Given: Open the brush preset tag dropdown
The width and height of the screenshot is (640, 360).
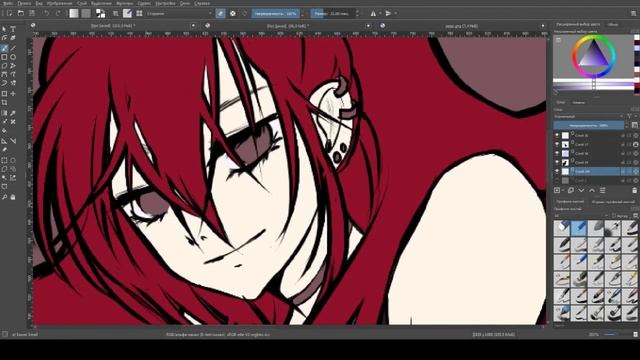Looking at the screenshot, I should tap(581, 216).
